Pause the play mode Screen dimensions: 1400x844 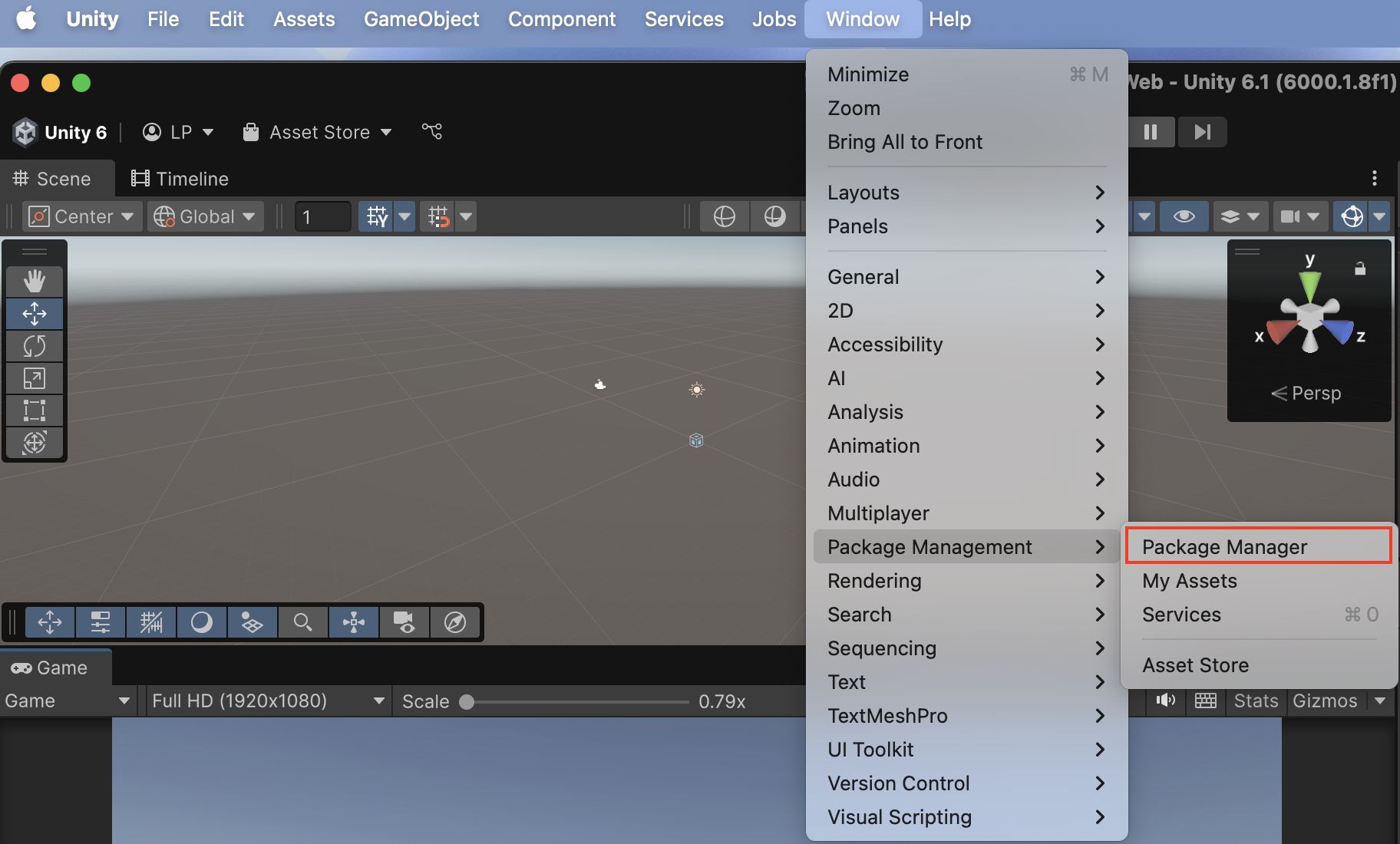(x=1151, y=132)
